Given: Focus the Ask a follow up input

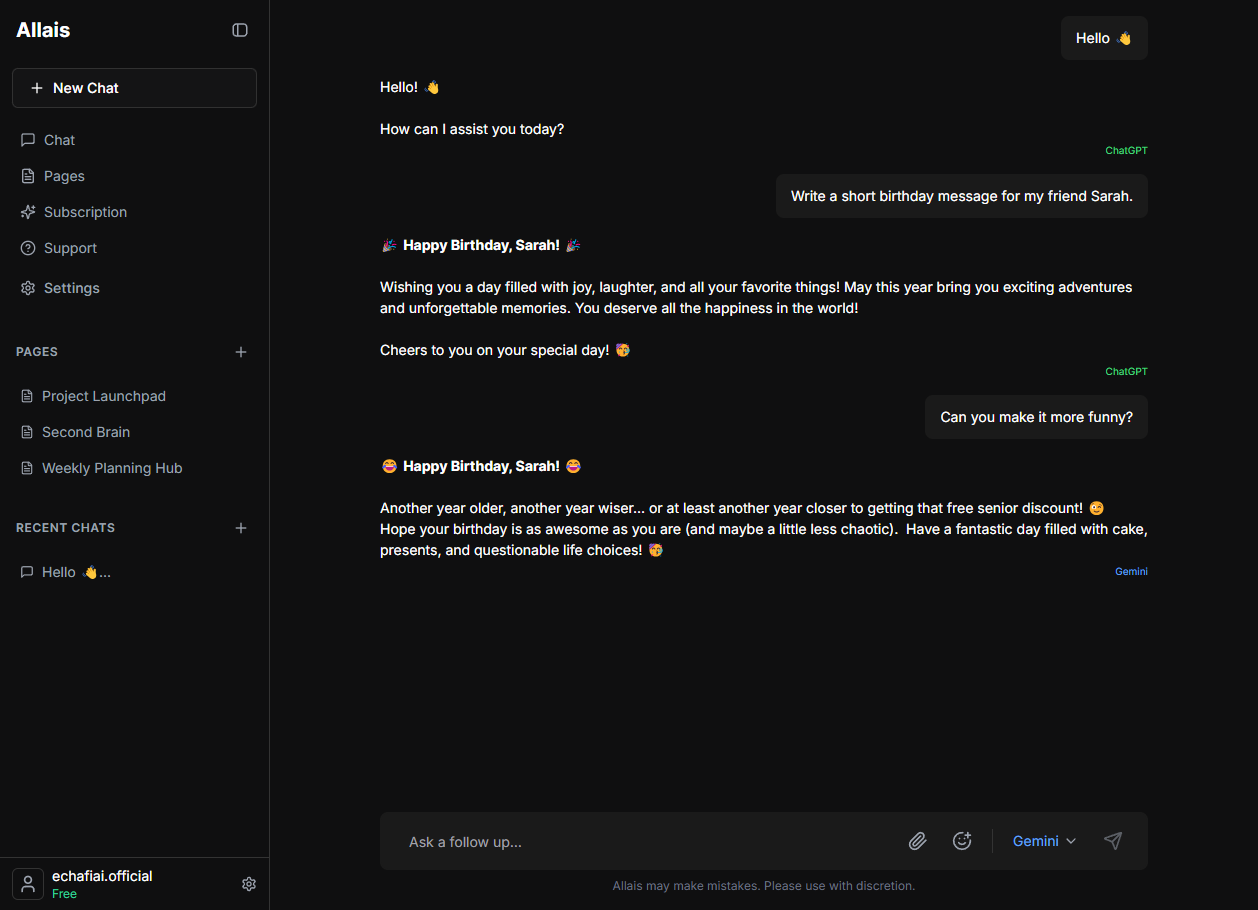Looking at the screenshot, I should 640,842.
